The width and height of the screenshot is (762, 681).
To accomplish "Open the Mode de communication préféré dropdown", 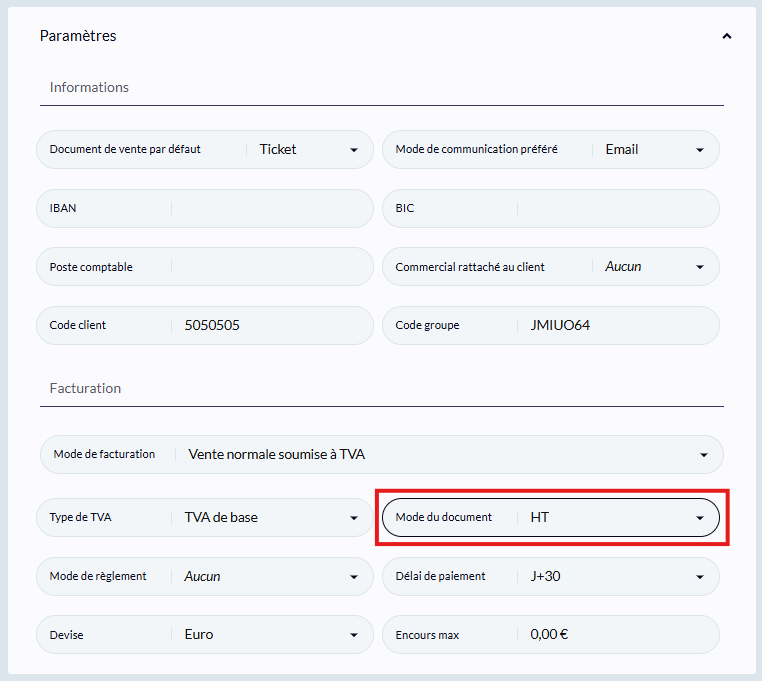I will point(551,149).
